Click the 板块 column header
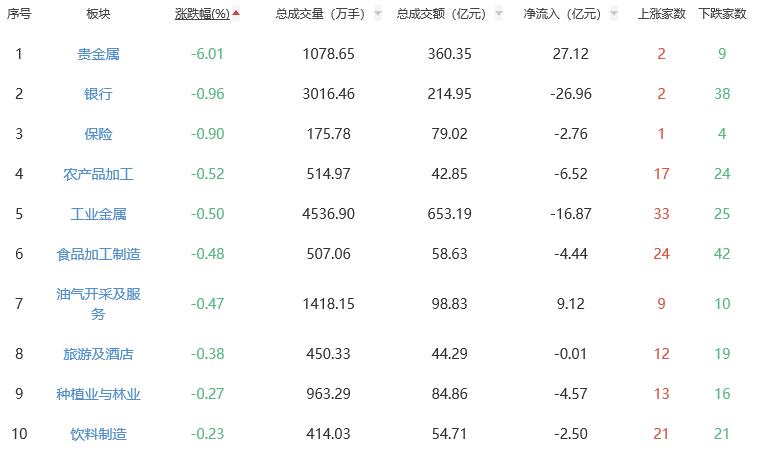Viewport: 758px width, 452px height. click(98, 14)
